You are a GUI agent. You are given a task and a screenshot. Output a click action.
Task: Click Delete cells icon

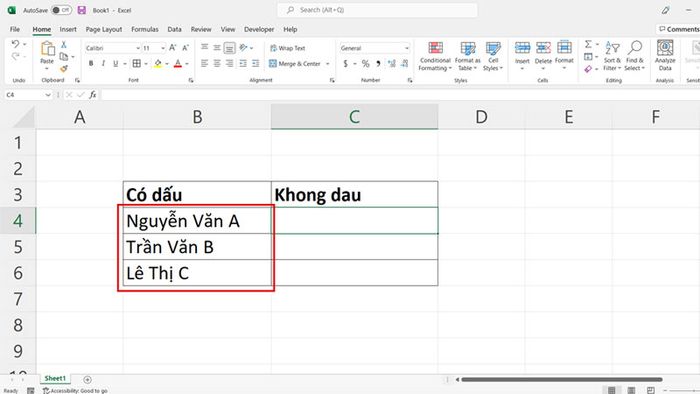pos(543,48)
